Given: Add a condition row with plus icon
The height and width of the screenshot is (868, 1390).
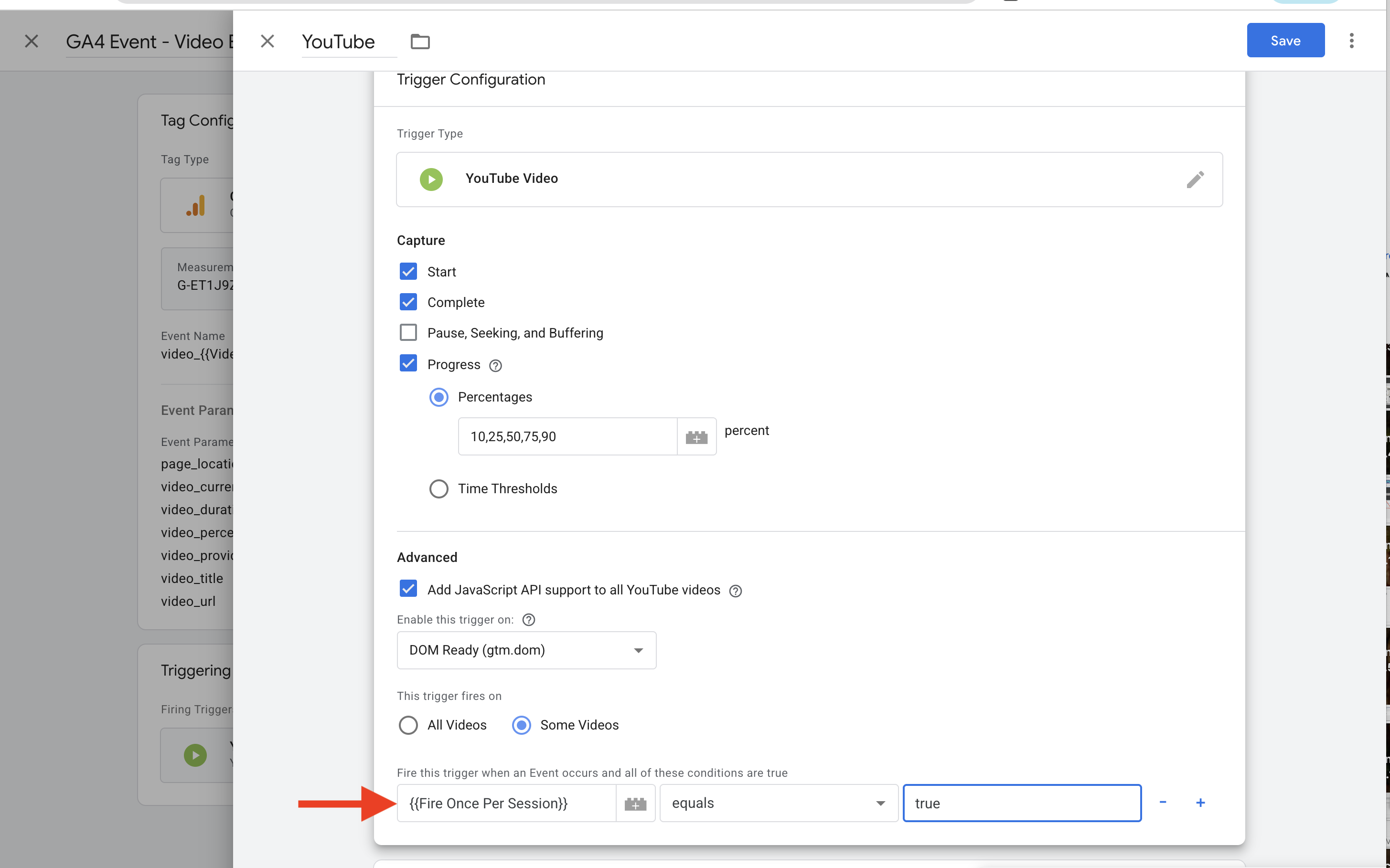Looking at the screenshot, I should point(1200,803).
